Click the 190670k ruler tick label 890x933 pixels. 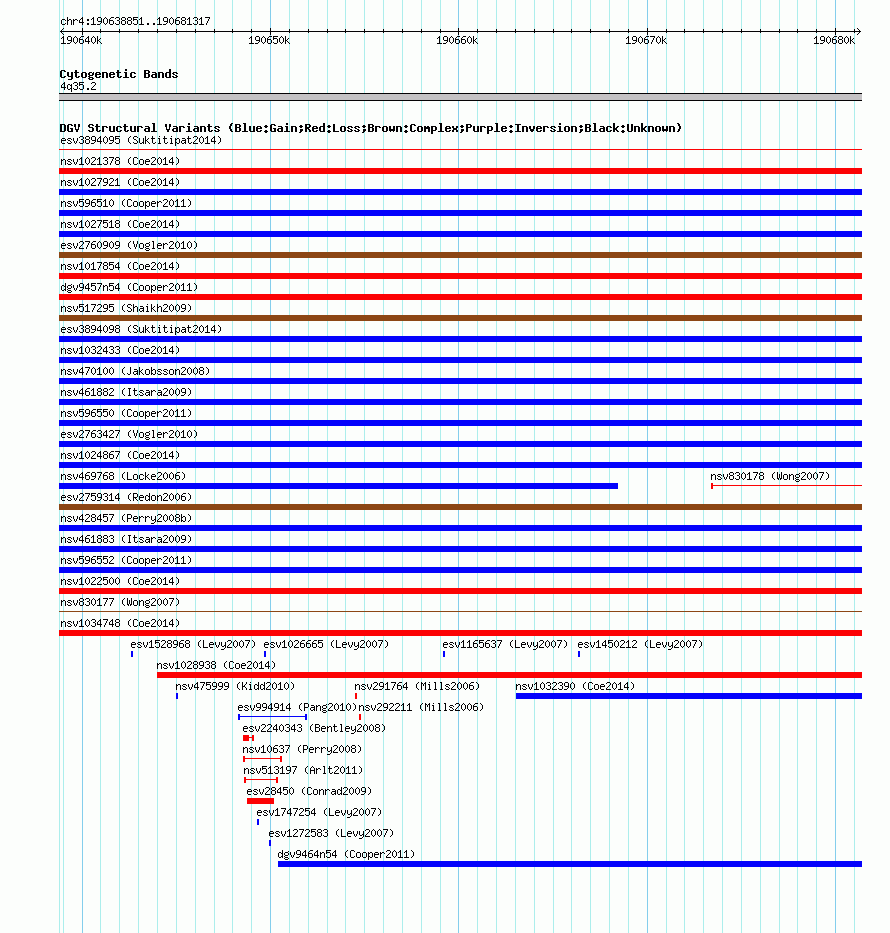(x=646, y=40)
